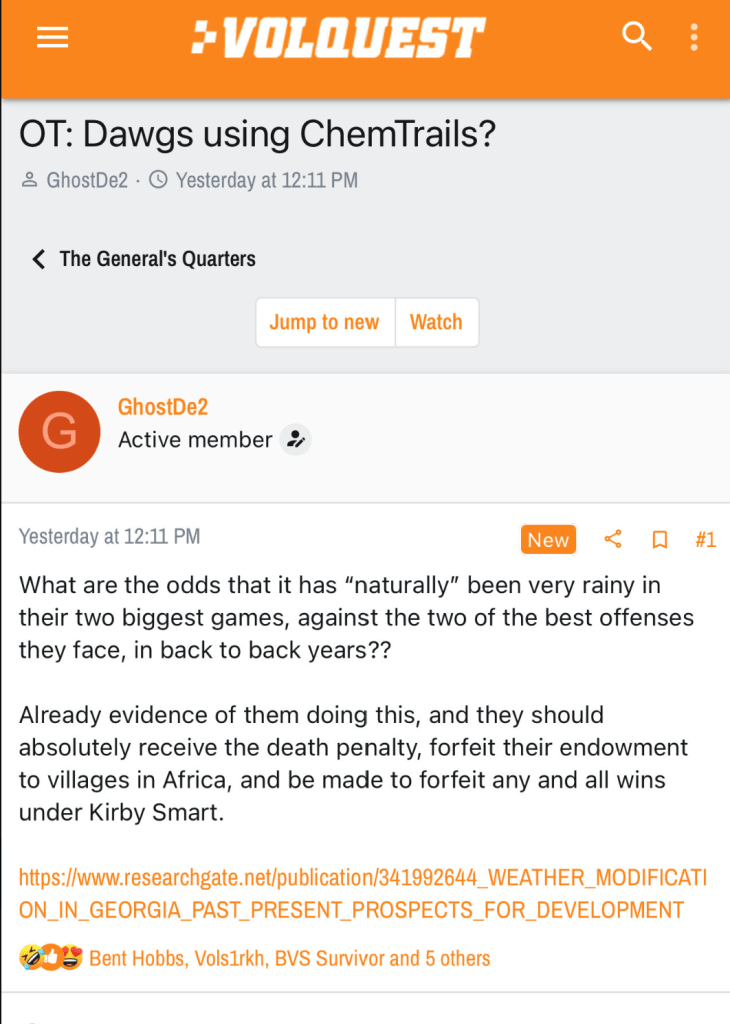
Task: Toggle Watch for this thread
Action: click(x=436, y=322)
